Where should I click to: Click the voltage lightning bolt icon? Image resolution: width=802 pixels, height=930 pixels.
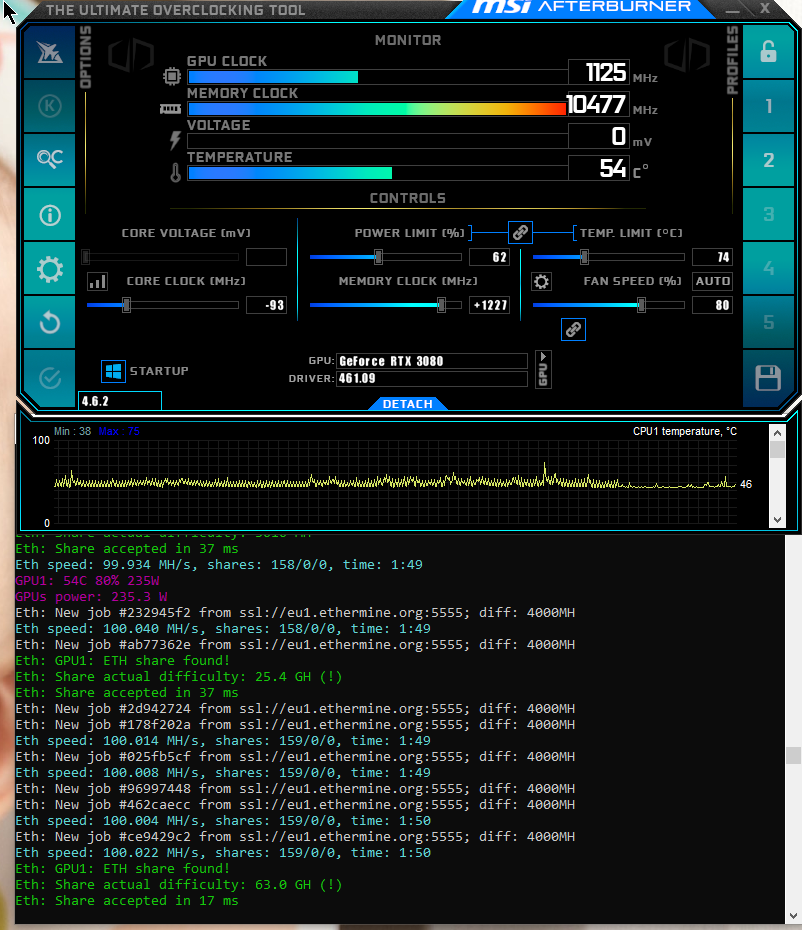click(174, 140)
